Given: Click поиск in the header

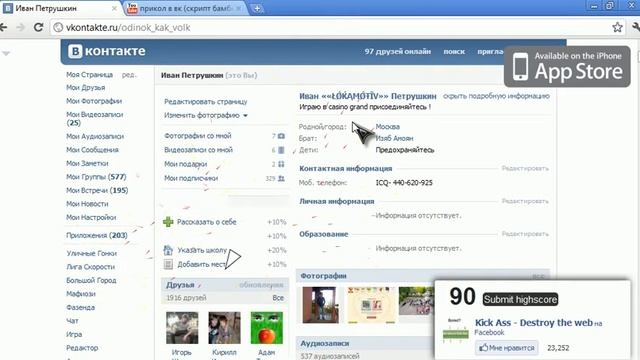Looking at the screenshot, I should pyautogui.click(x=454, y=51).
